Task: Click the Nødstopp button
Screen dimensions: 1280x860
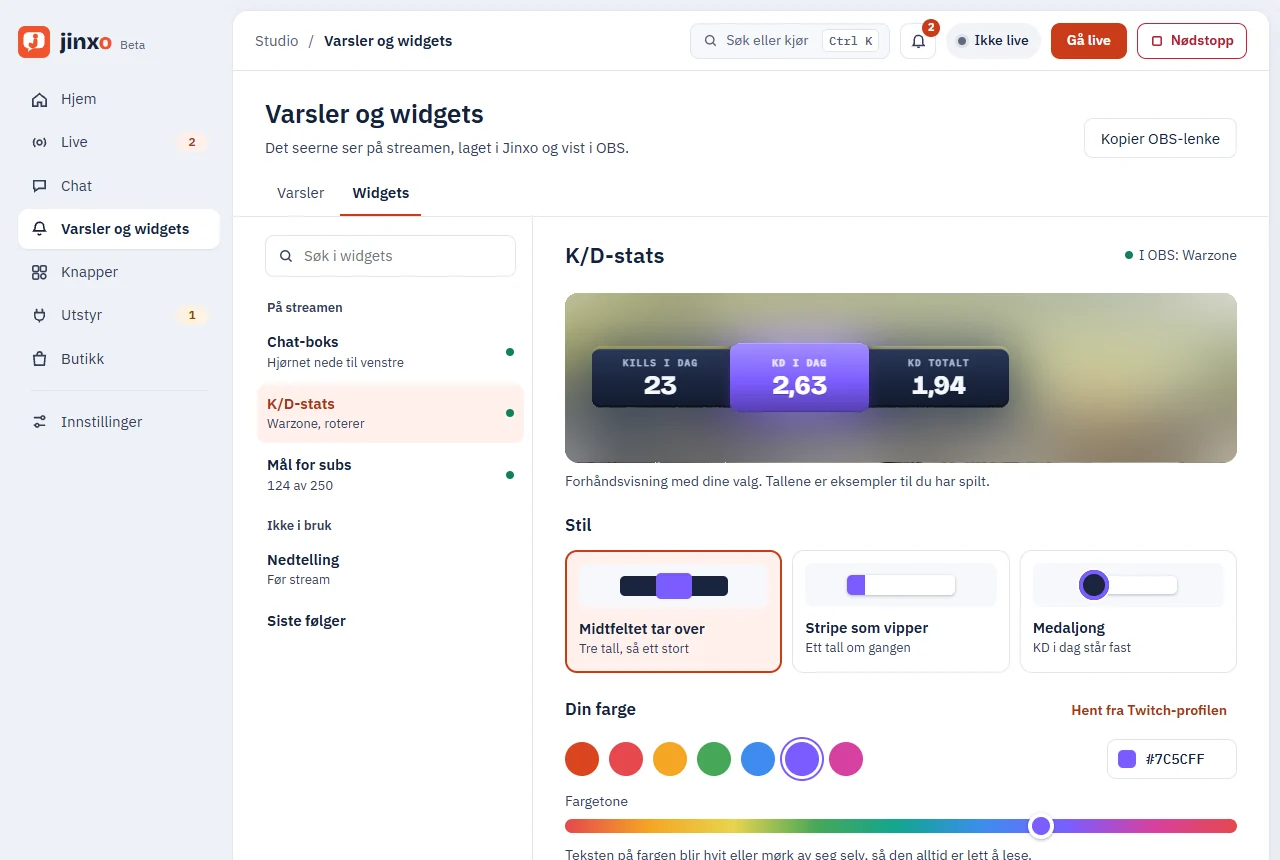Action: (x=1192, y=41)
